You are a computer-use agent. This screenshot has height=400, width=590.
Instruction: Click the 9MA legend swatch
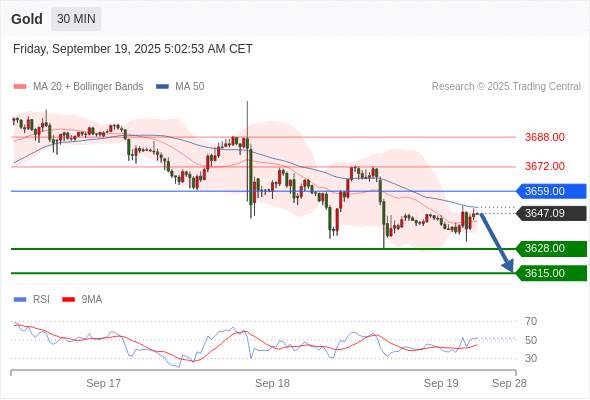click(68, 300)
